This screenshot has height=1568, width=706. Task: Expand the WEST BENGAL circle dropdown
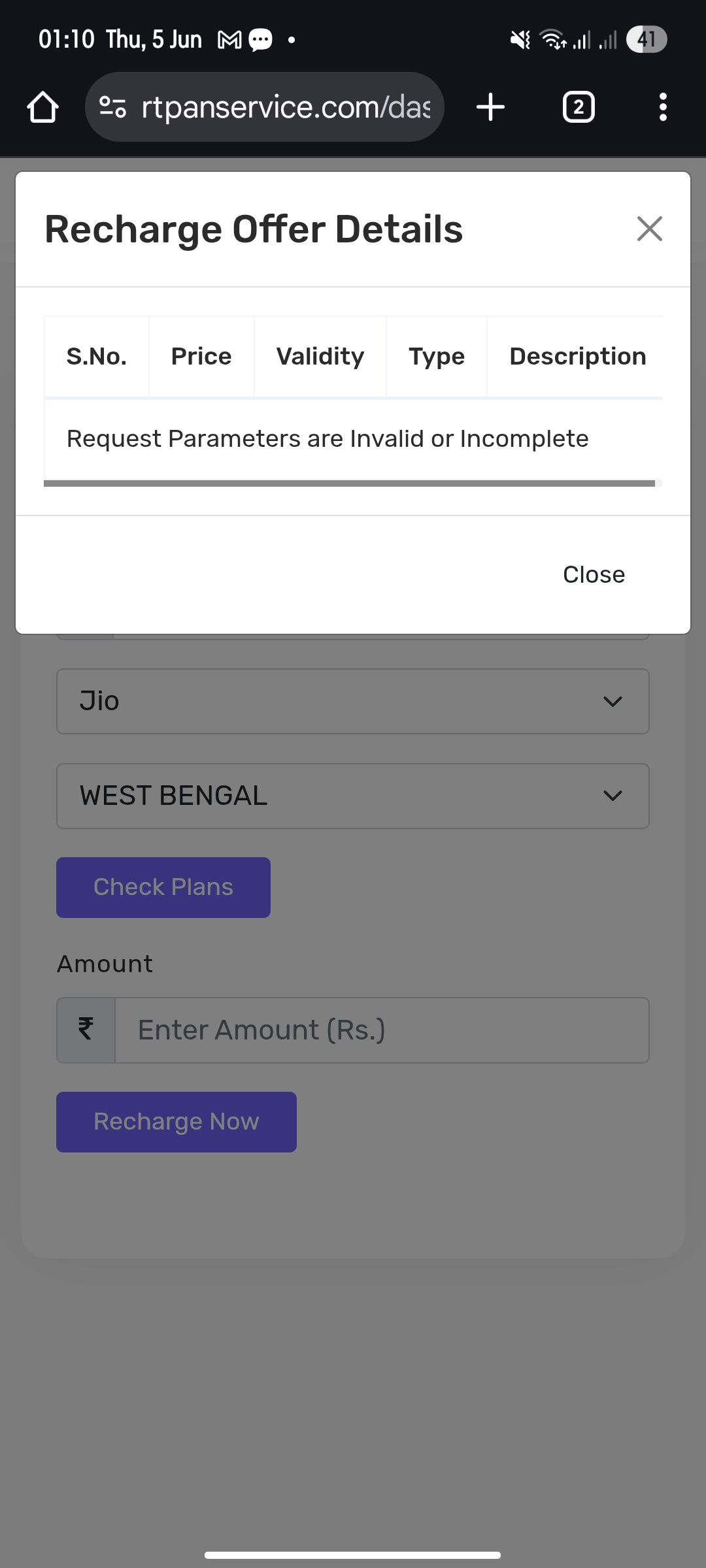click(x=352, y=796)
